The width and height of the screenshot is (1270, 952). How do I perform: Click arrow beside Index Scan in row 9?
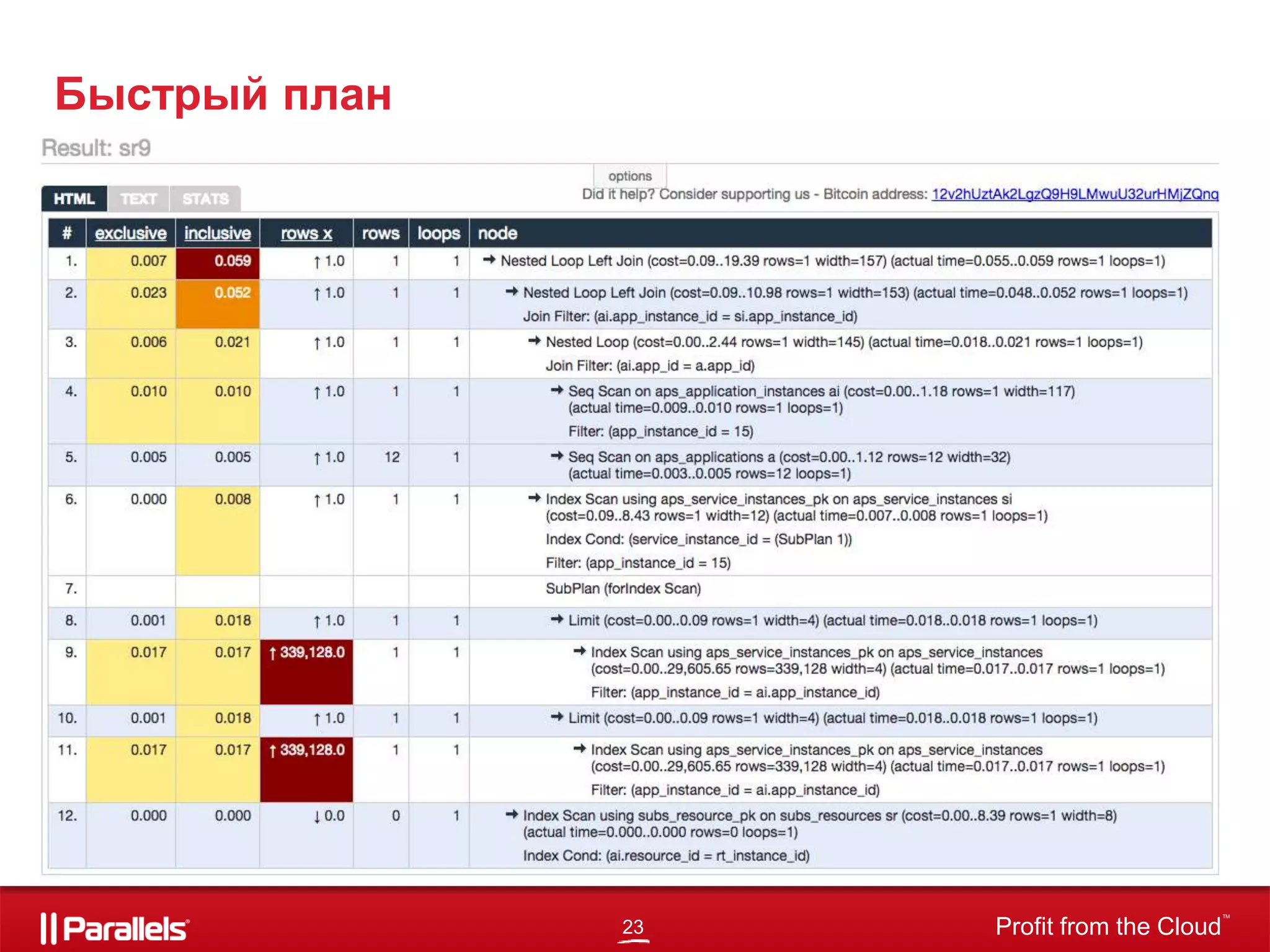pos(580,651)
